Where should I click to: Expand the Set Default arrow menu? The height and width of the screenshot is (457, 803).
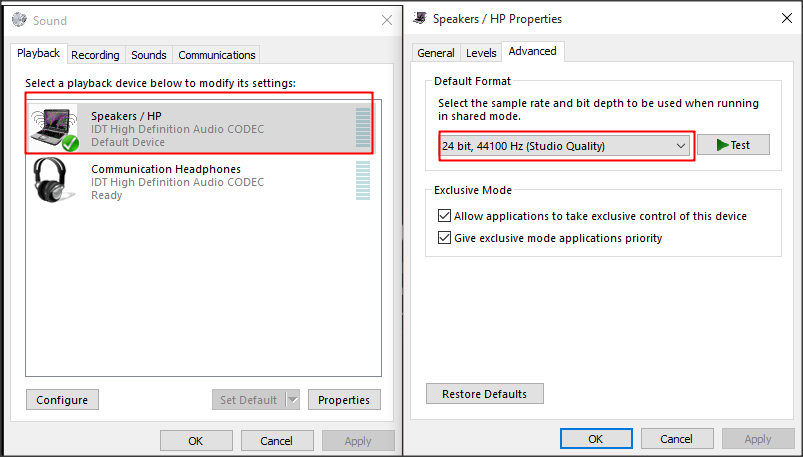point(292,400)
